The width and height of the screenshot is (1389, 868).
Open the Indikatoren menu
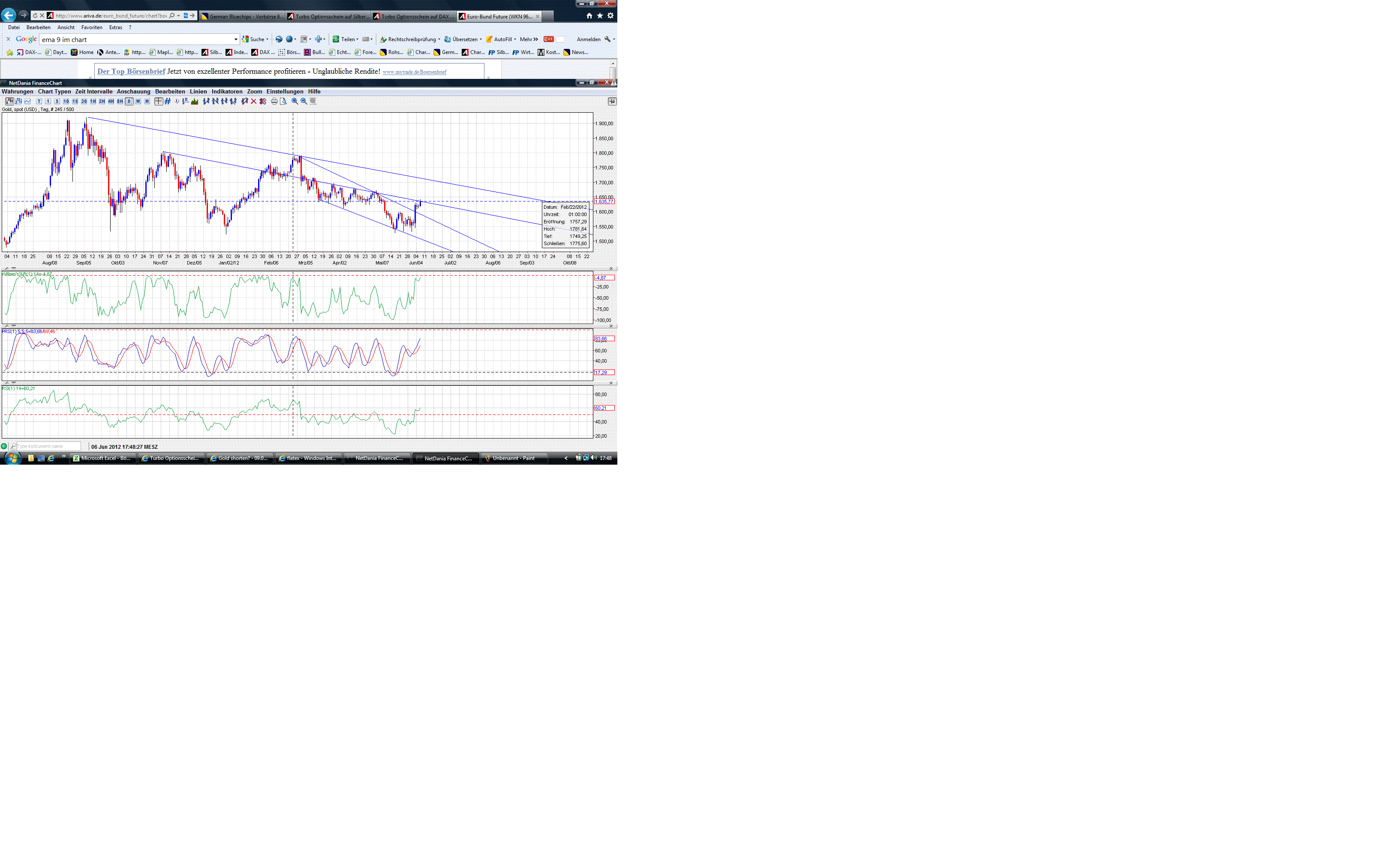227,91
